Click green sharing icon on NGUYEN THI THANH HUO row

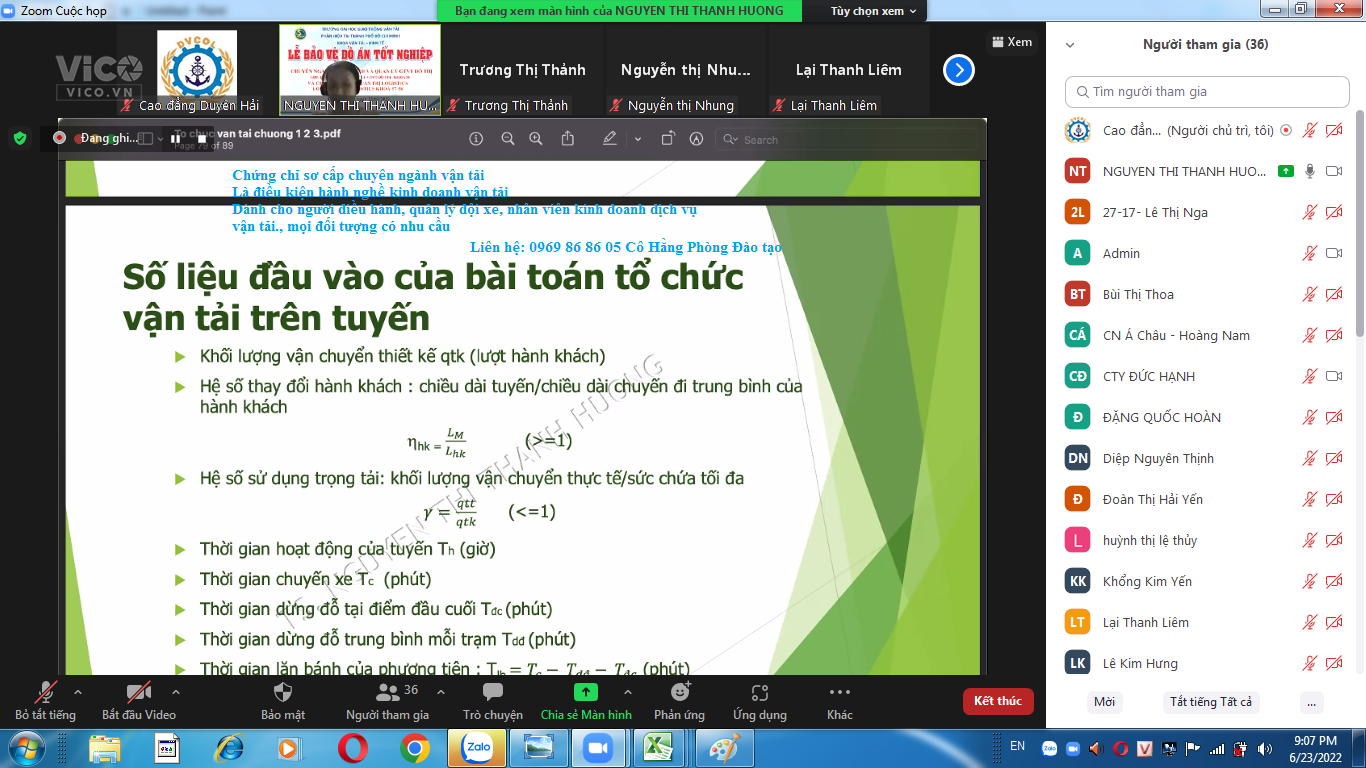[1286, 171]
